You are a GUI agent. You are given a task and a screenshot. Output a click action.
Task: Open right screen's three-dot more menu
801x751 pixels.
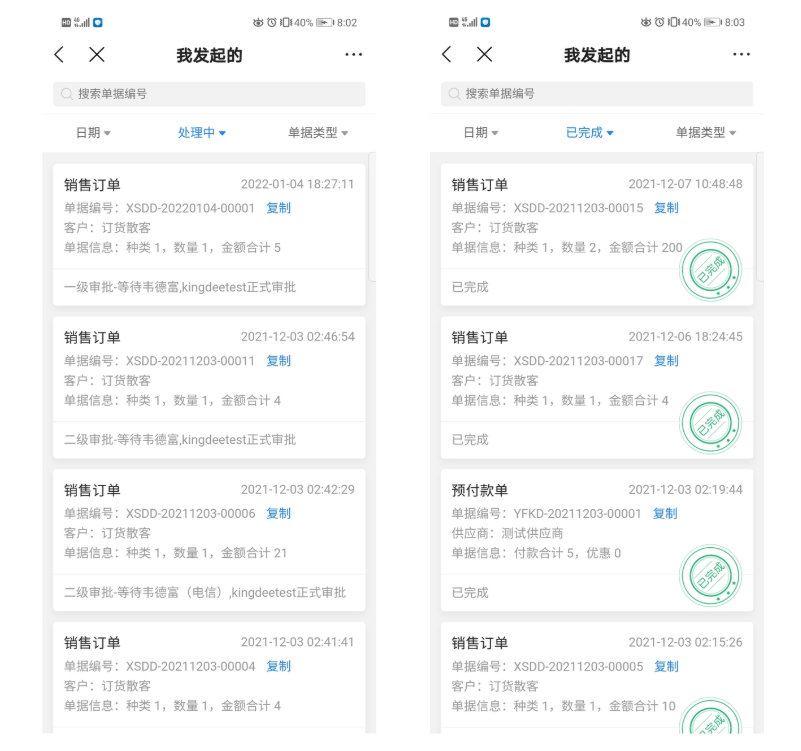[x=741, y=54]
